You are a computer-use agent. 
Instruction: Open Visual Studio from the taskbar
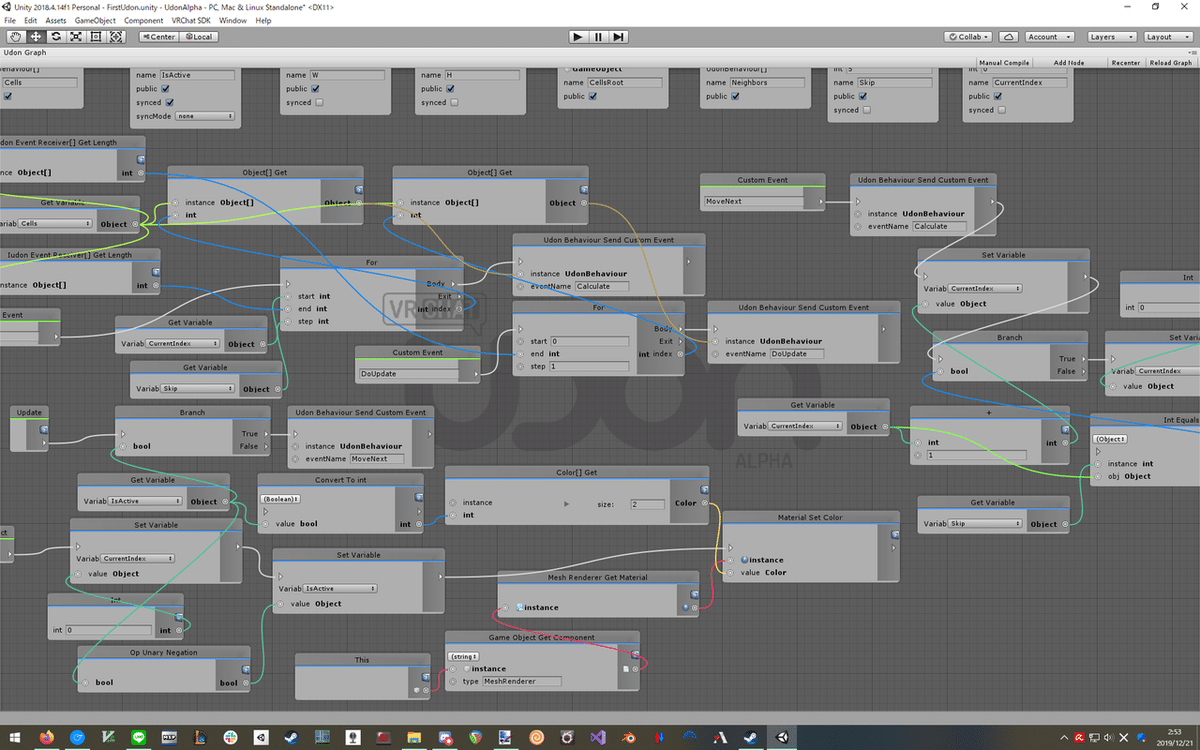tap(598, 738)
